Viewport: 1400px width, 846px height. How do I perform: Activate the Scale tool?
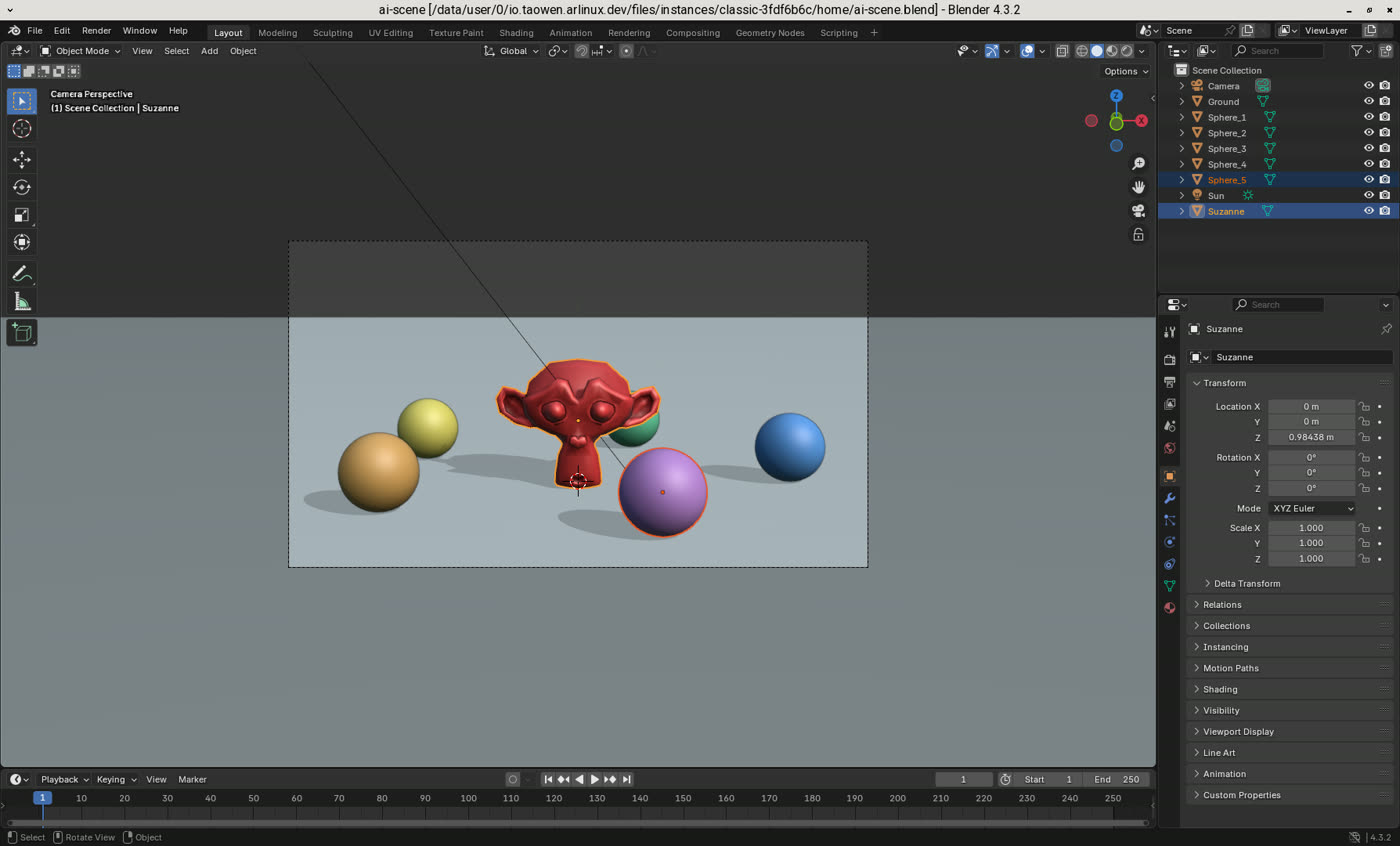21,215
